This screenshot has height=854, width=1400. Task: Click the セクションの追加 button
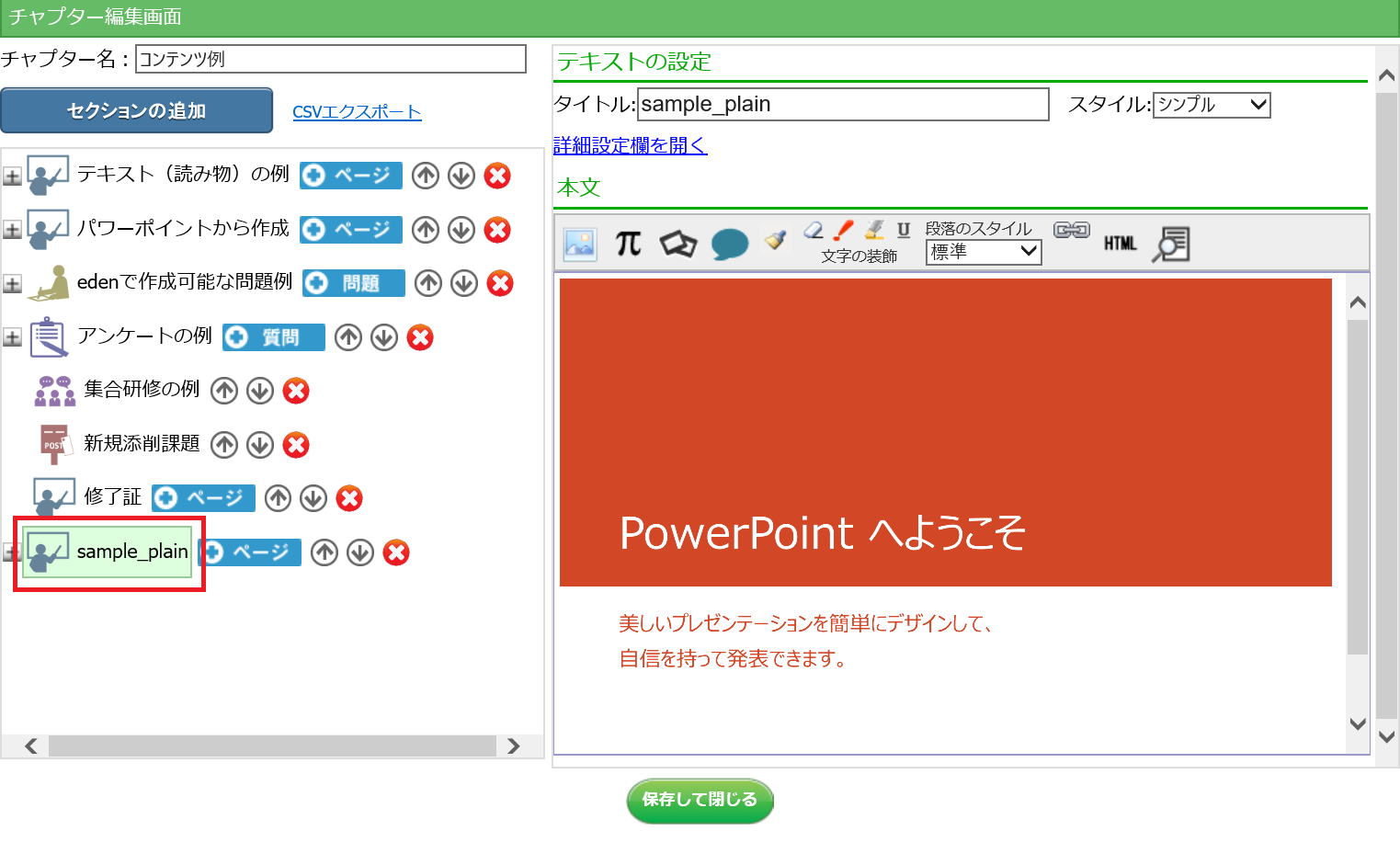[137, 110]
